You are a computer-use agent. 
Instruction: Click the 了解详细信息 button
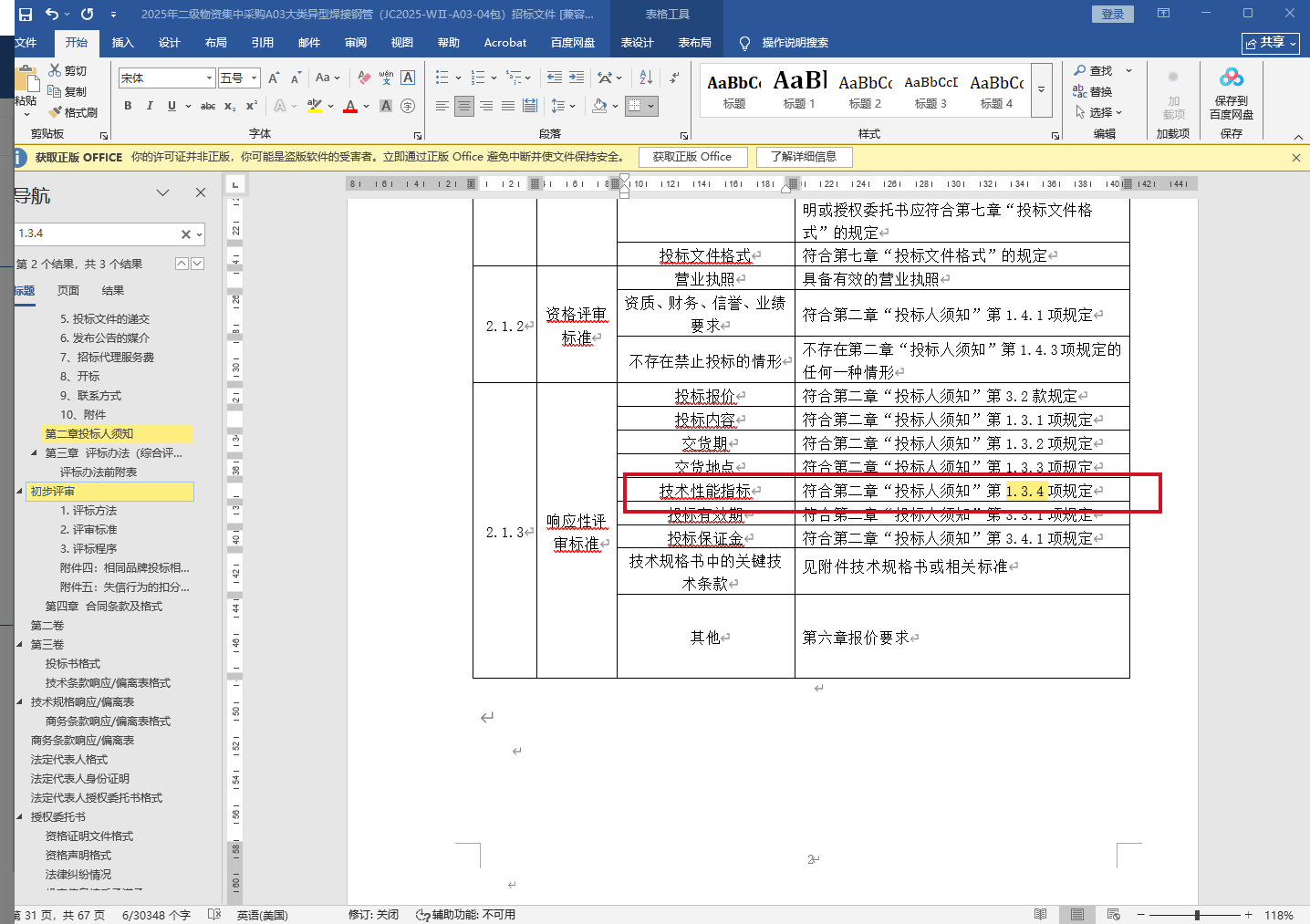coord(804,157)
